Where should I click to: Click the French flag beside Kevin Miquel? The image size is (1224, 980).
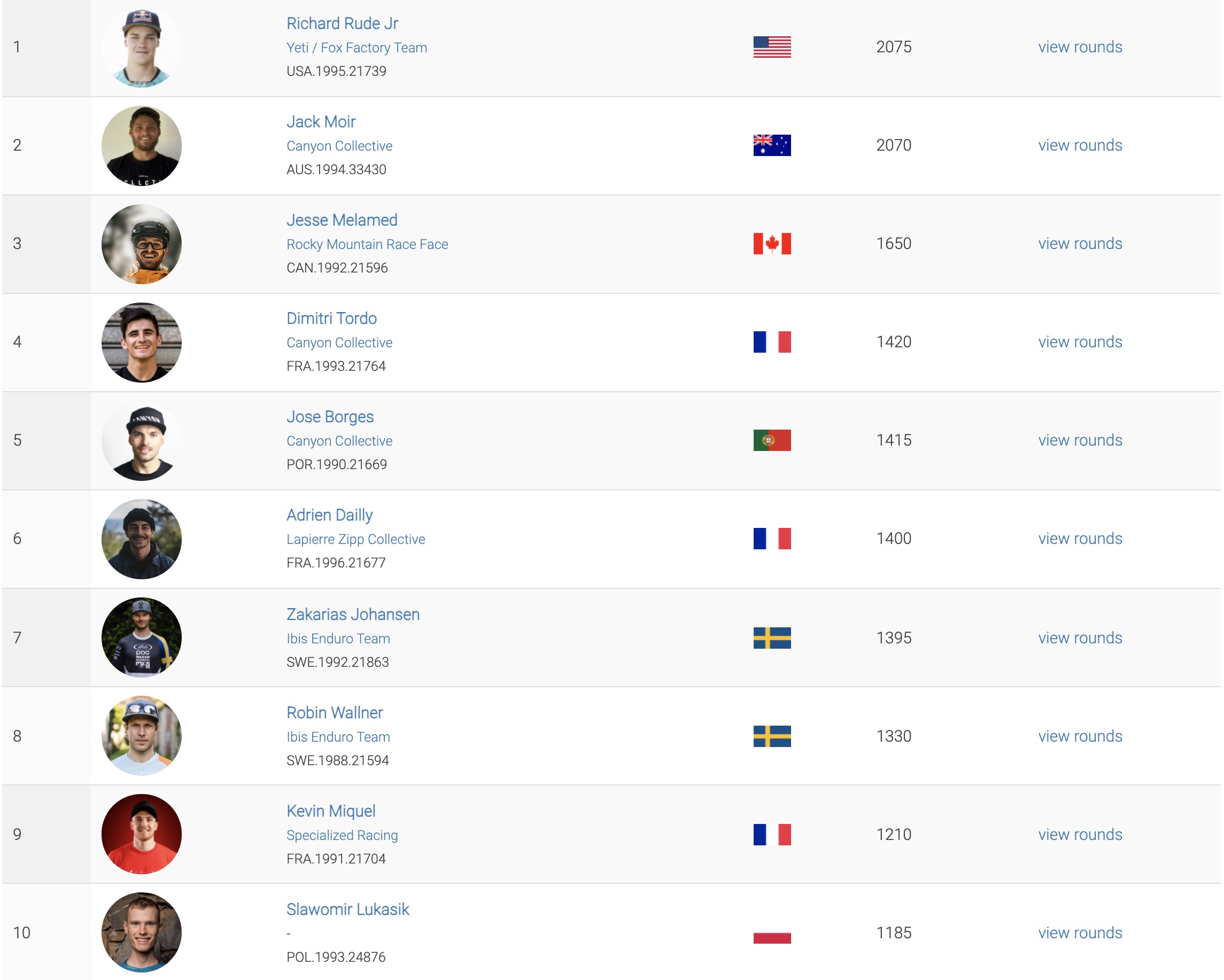tap(771, 835)
